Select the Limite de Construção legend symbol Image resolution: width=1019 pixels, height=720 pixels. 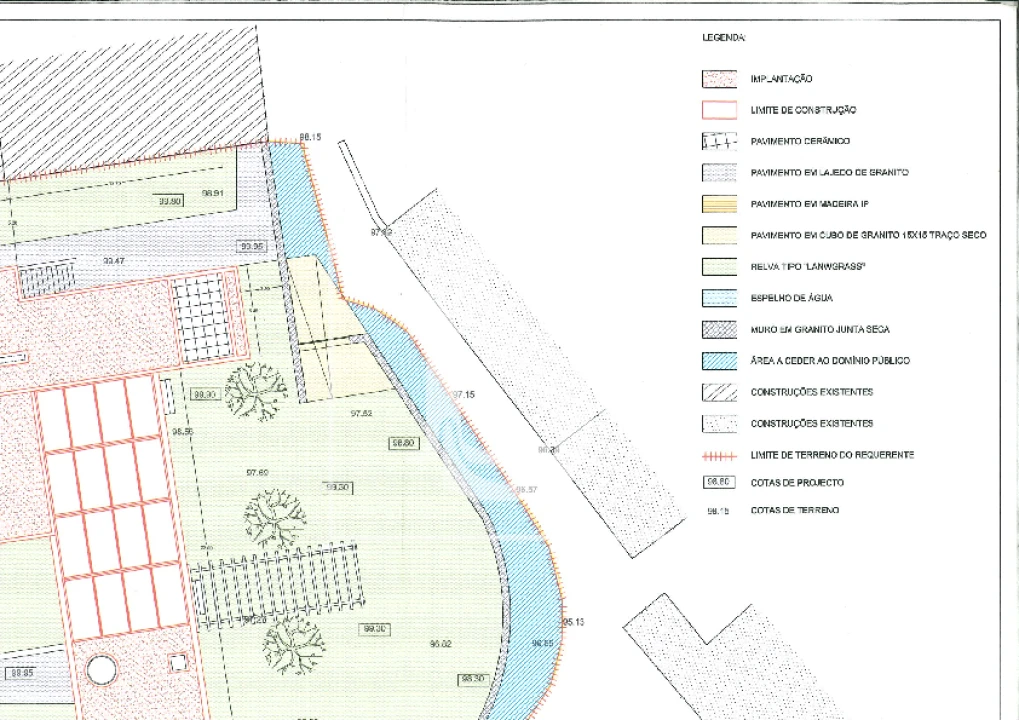click(718, 110)
